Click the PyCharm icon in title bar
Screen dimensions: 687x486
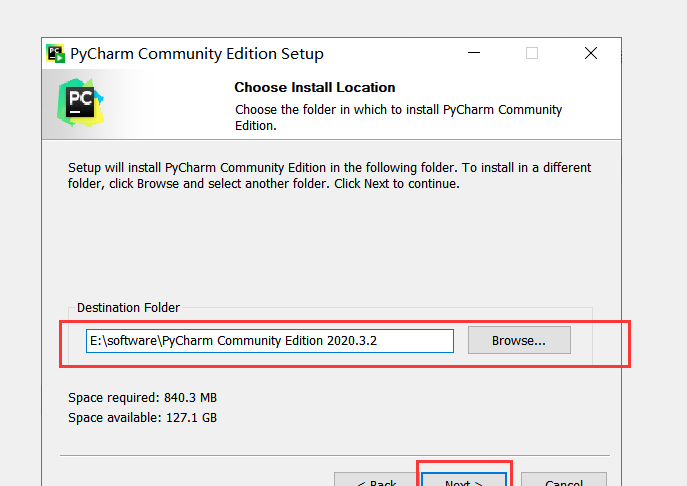pyautogui.click(x=56, y=53)
